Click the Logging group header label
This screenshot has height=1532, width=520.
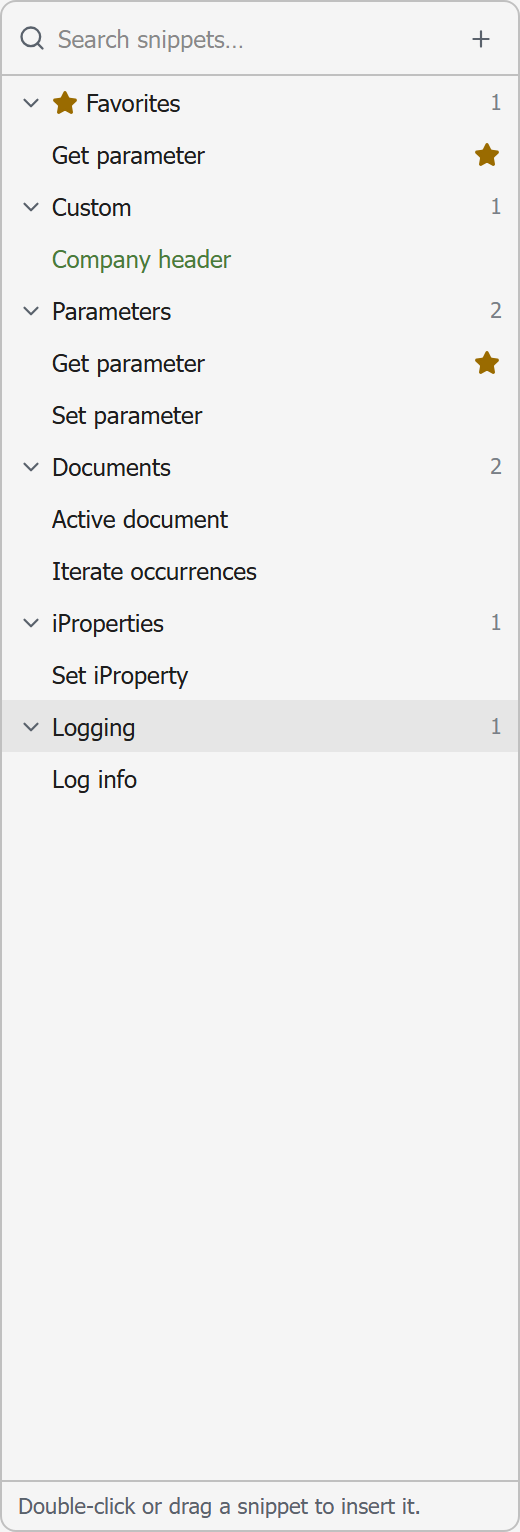(93, 727)
